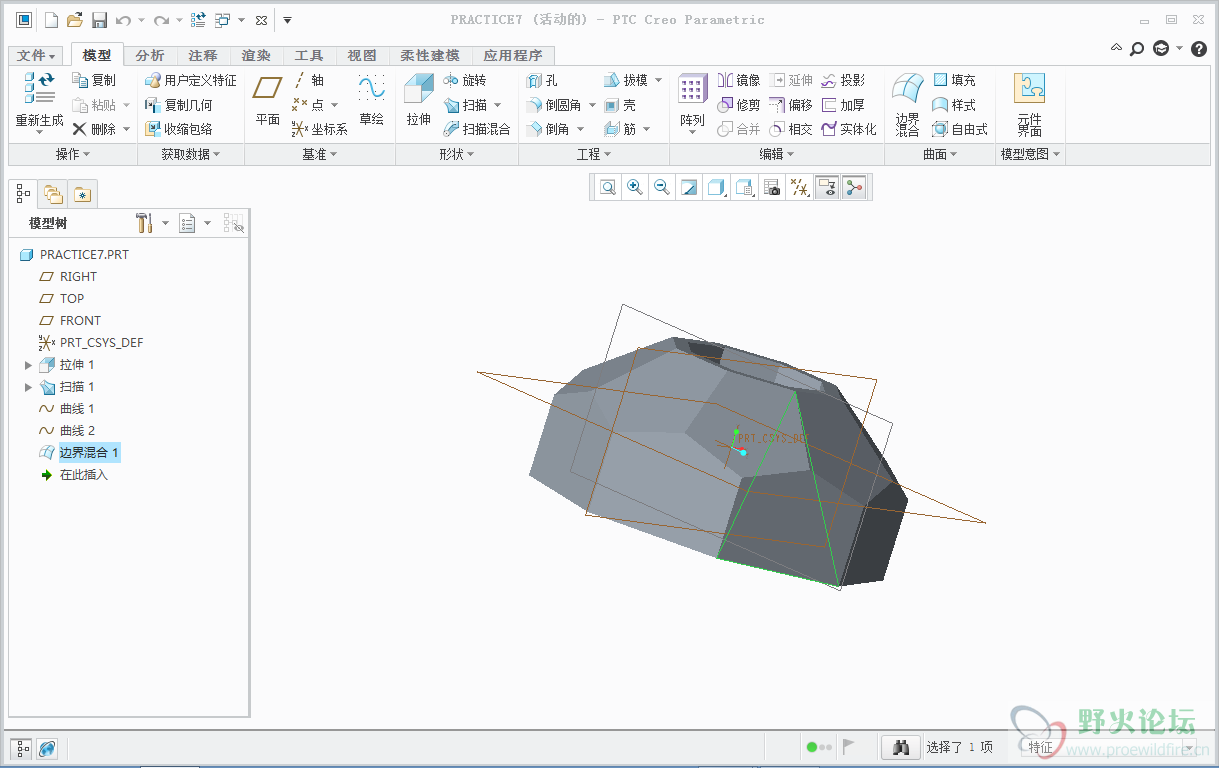Click the 在此插入 (Insert Here) marker

[84, 475]
